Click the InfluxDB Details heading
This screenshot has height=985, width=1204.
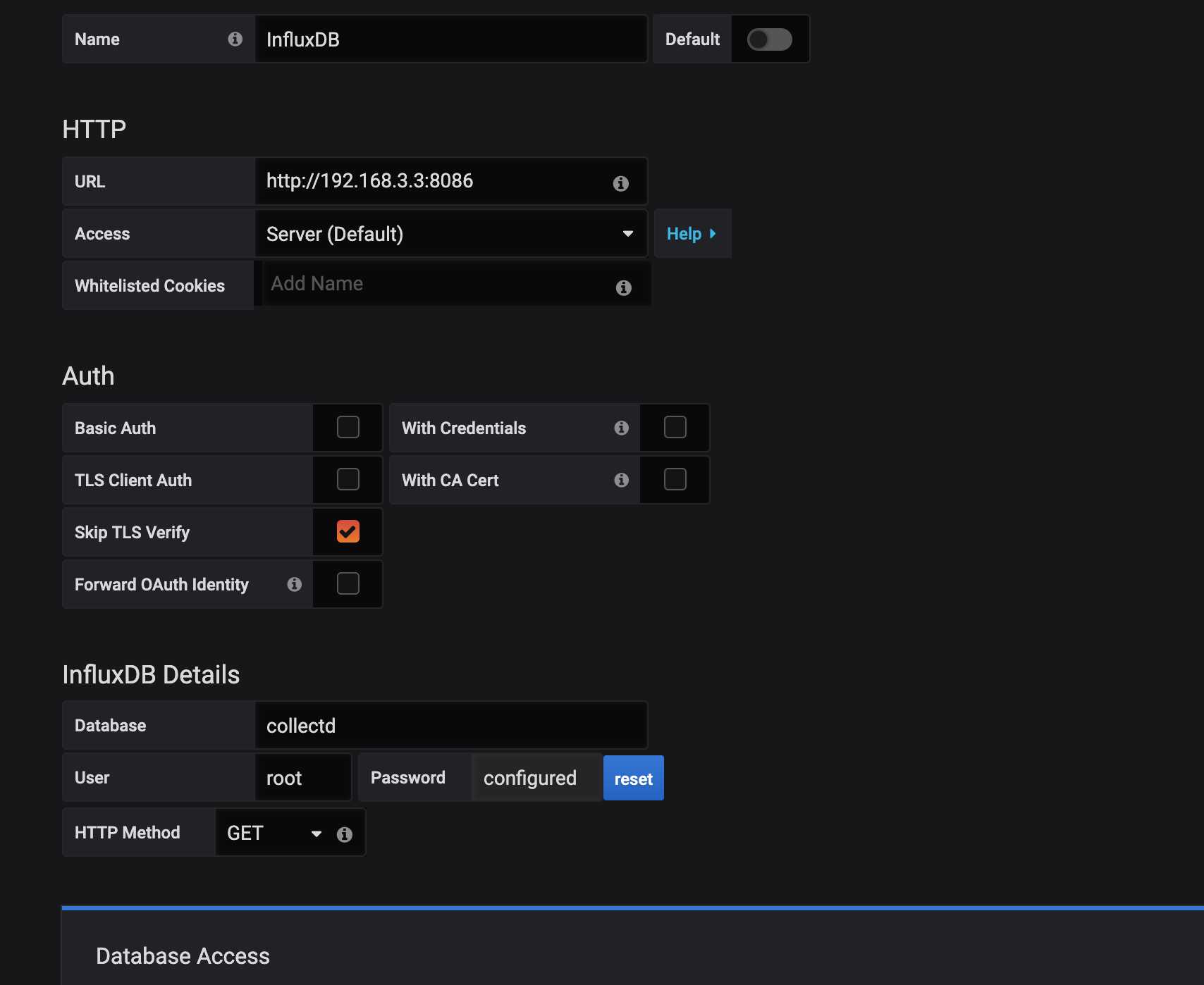point(151,675)
